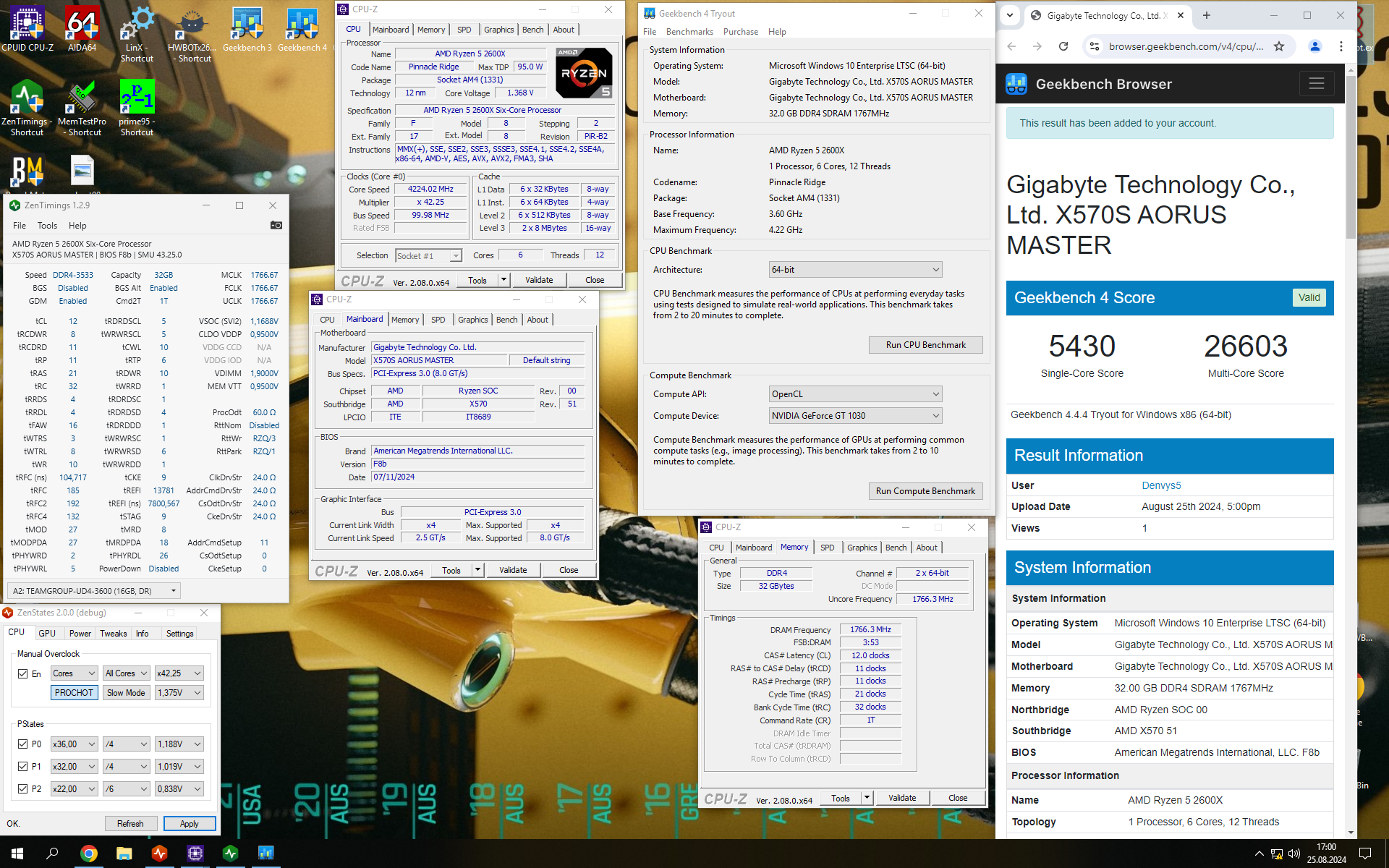The image size is (1389, 868).
Task: Toggle the P1 PState checkbox
Action: 22,767
